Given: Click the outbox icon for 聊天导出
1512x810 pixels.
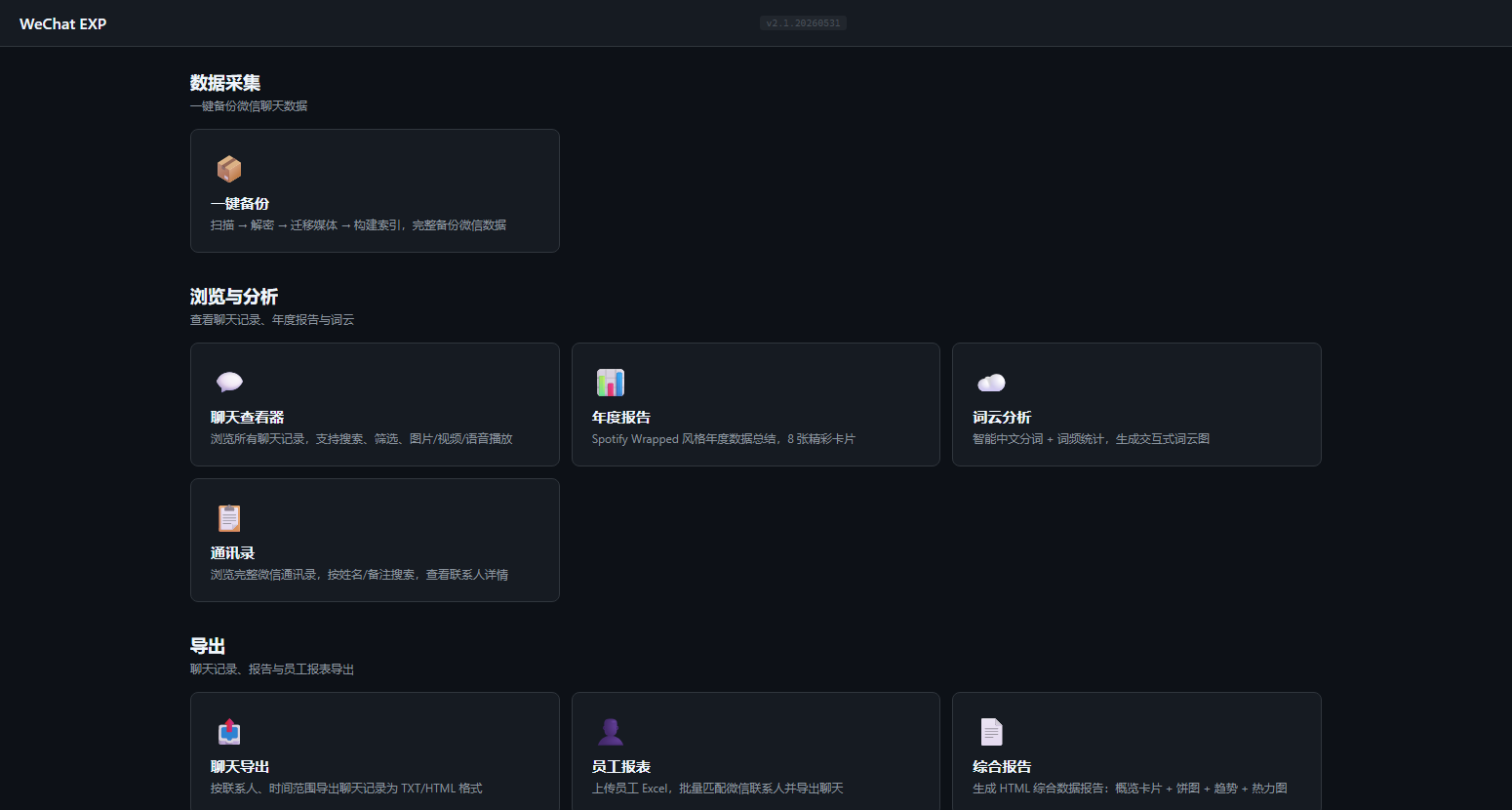Looking at the screenshot, I should pos(229,732).
